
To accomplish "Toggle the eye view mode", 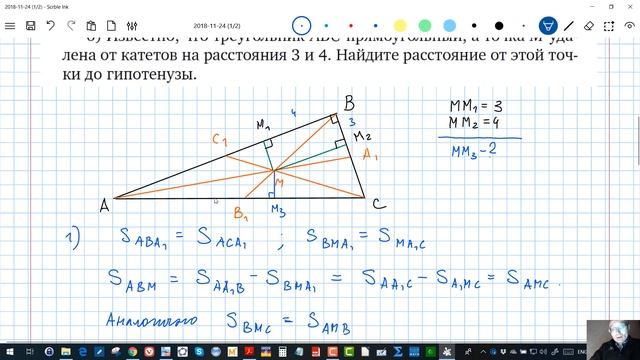I will point(629,26).
